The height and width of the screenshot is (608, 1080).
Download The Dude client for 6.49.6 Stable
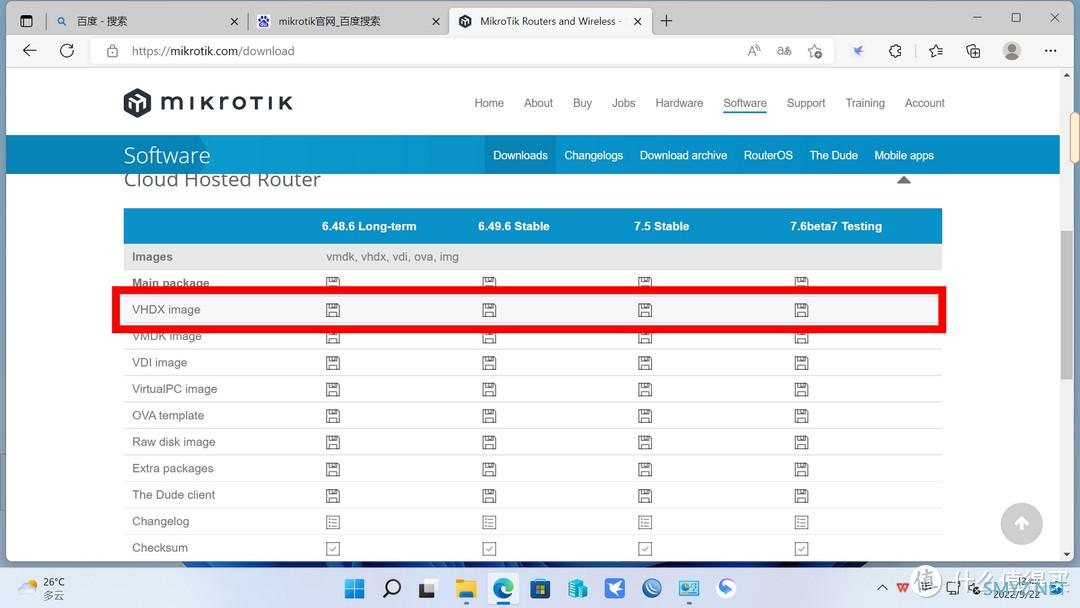click(x=489, y=496)
